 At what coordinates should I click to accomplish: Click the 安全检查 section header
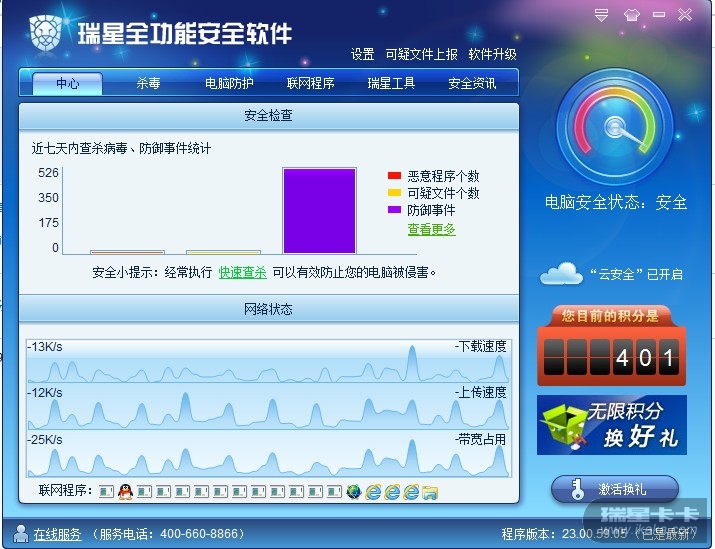(269, 116)
